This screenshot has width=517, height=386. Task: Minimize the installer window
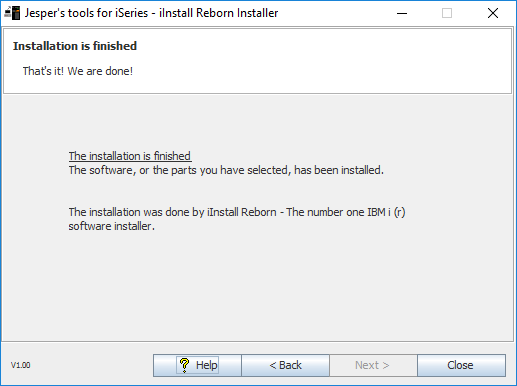(x=402, y=13)
